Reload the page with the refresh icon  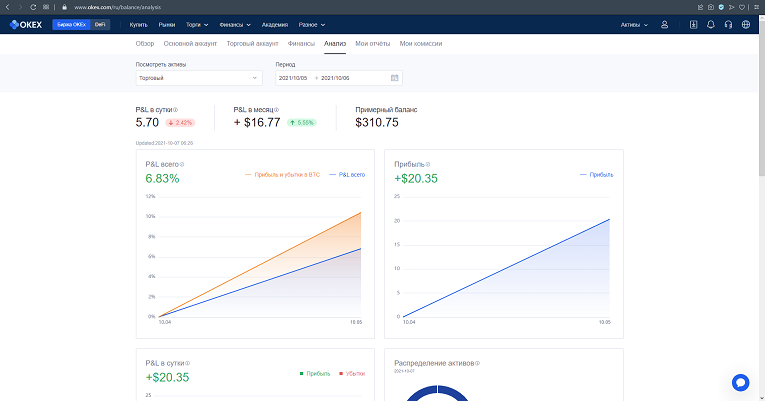point(33,7)
